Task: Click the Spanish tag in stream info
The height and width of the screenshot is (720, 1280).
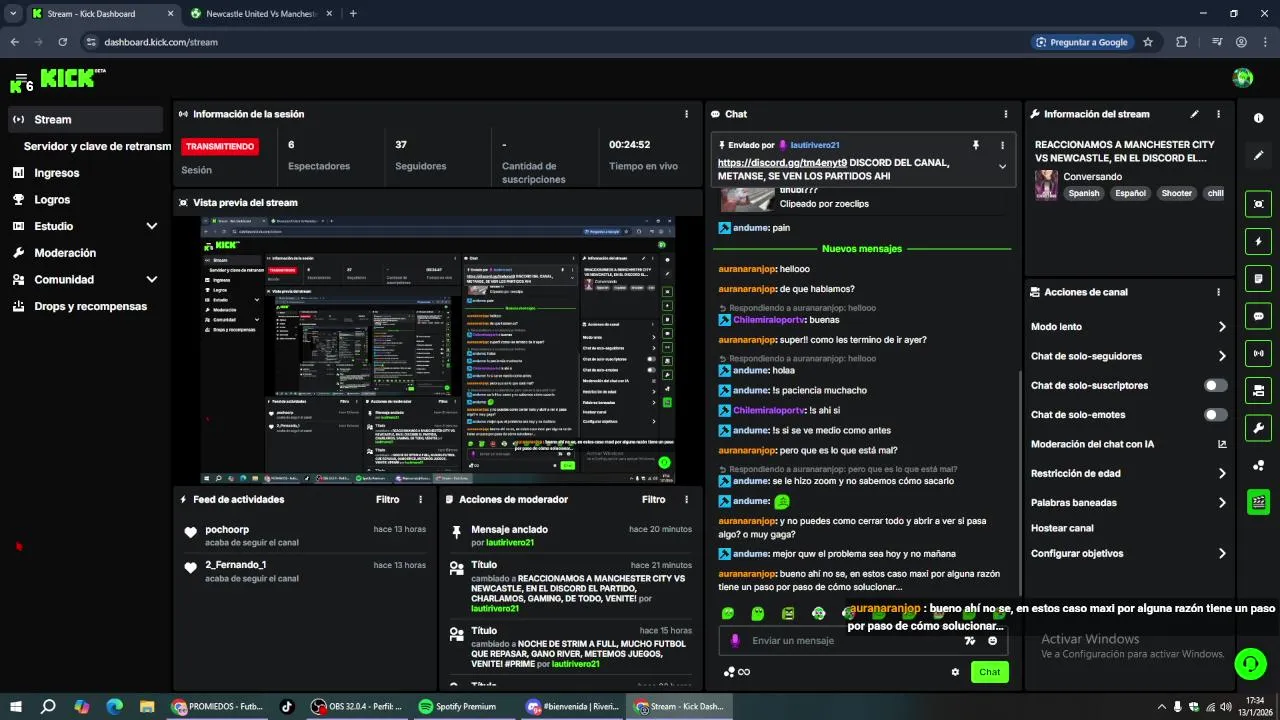Action: 1083,194
